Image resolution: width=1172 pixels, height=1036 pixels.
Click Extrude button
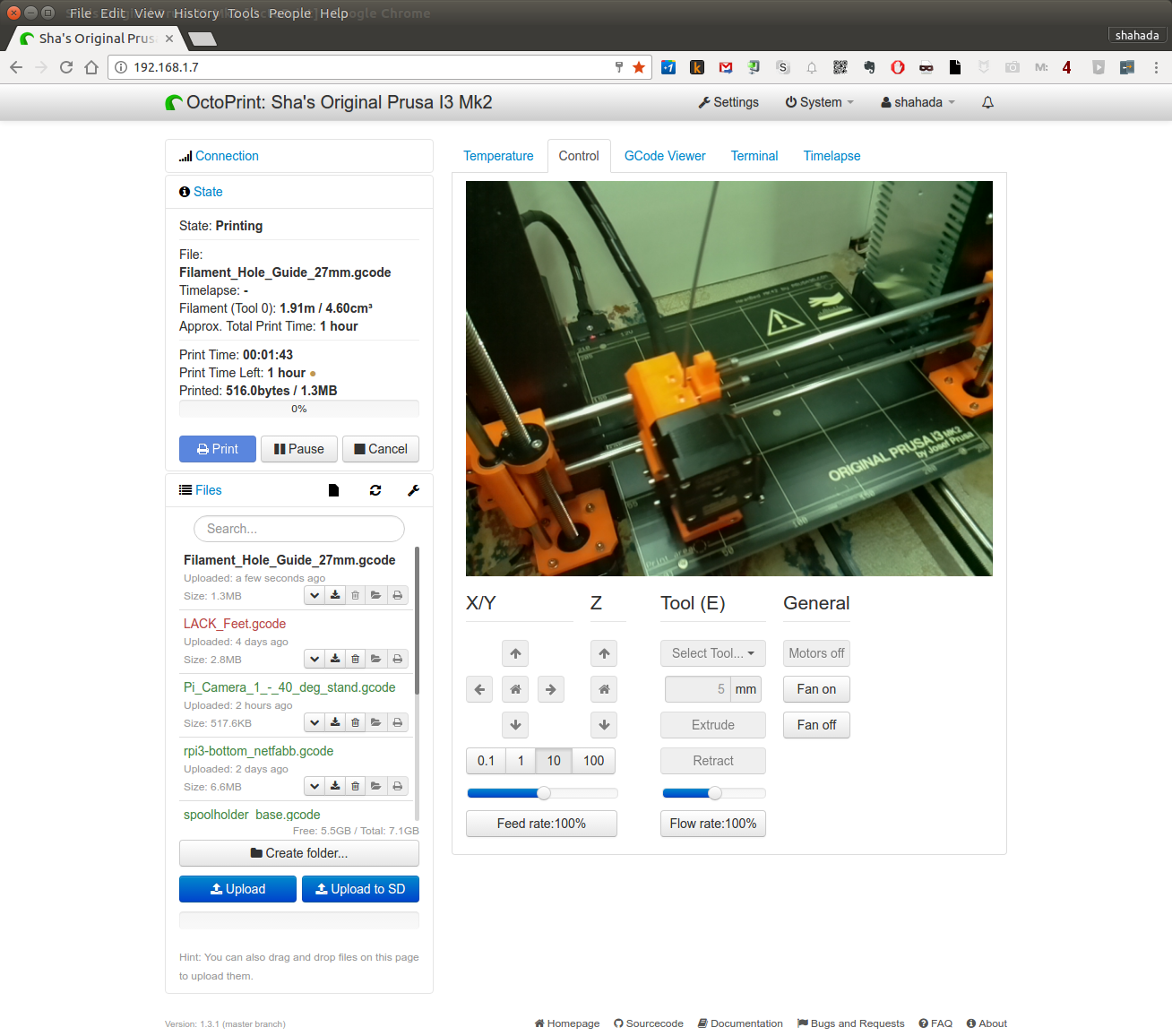tap(713, 725)
